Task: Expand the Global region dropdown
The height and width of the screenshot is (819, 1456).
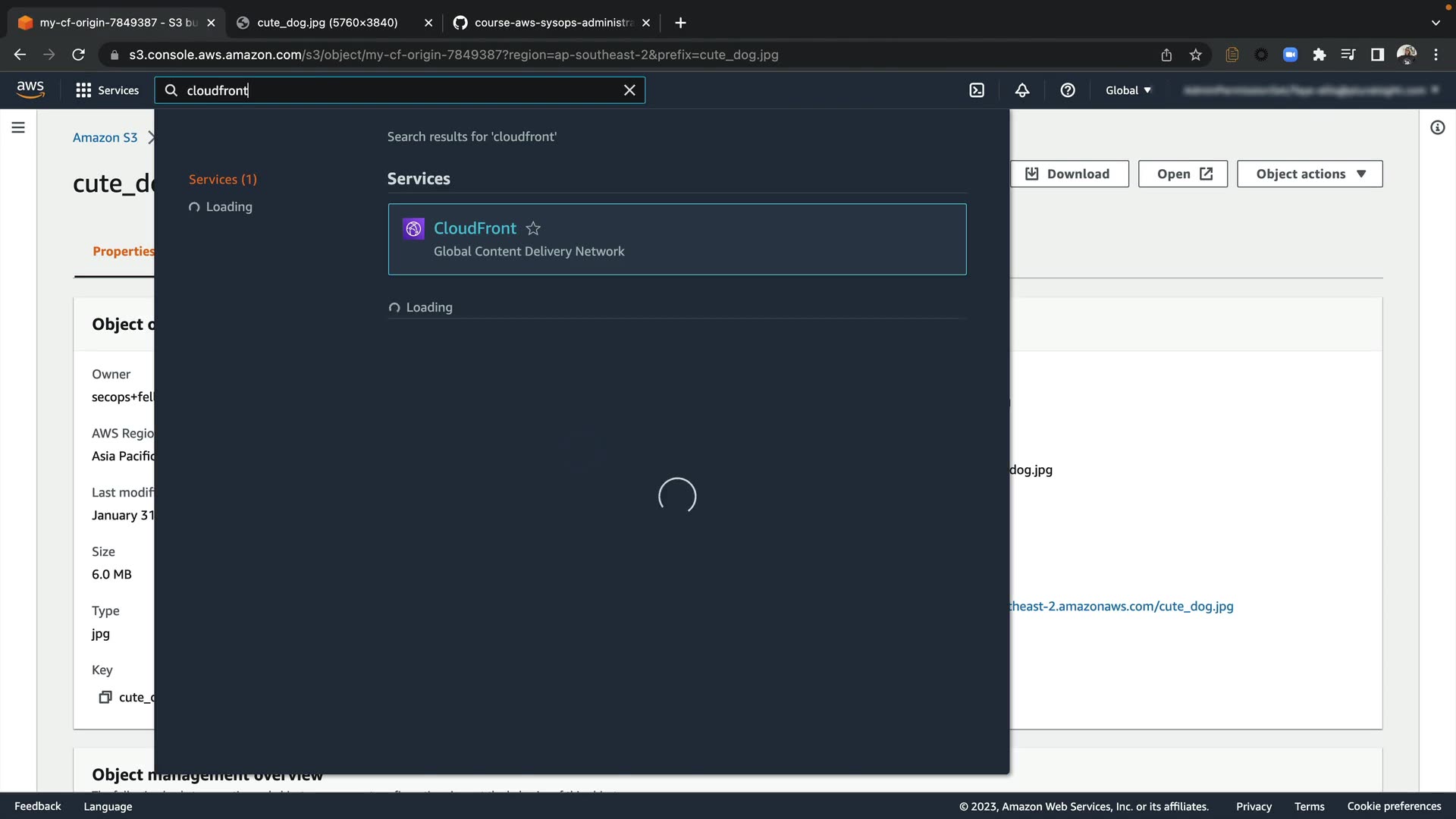Action: point(1128,90)
